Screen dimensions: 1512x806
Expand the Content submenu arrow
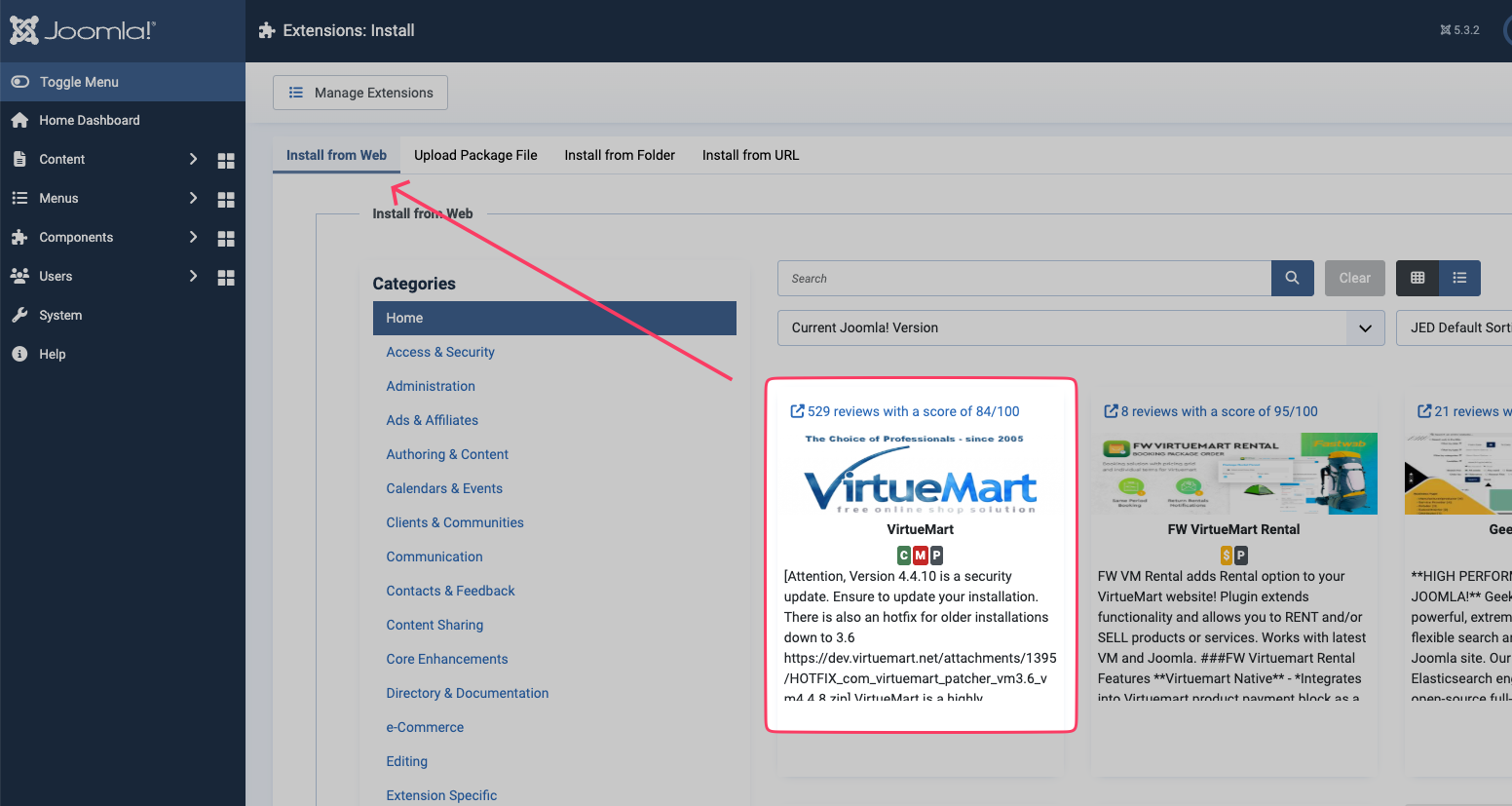pos(193,159)
